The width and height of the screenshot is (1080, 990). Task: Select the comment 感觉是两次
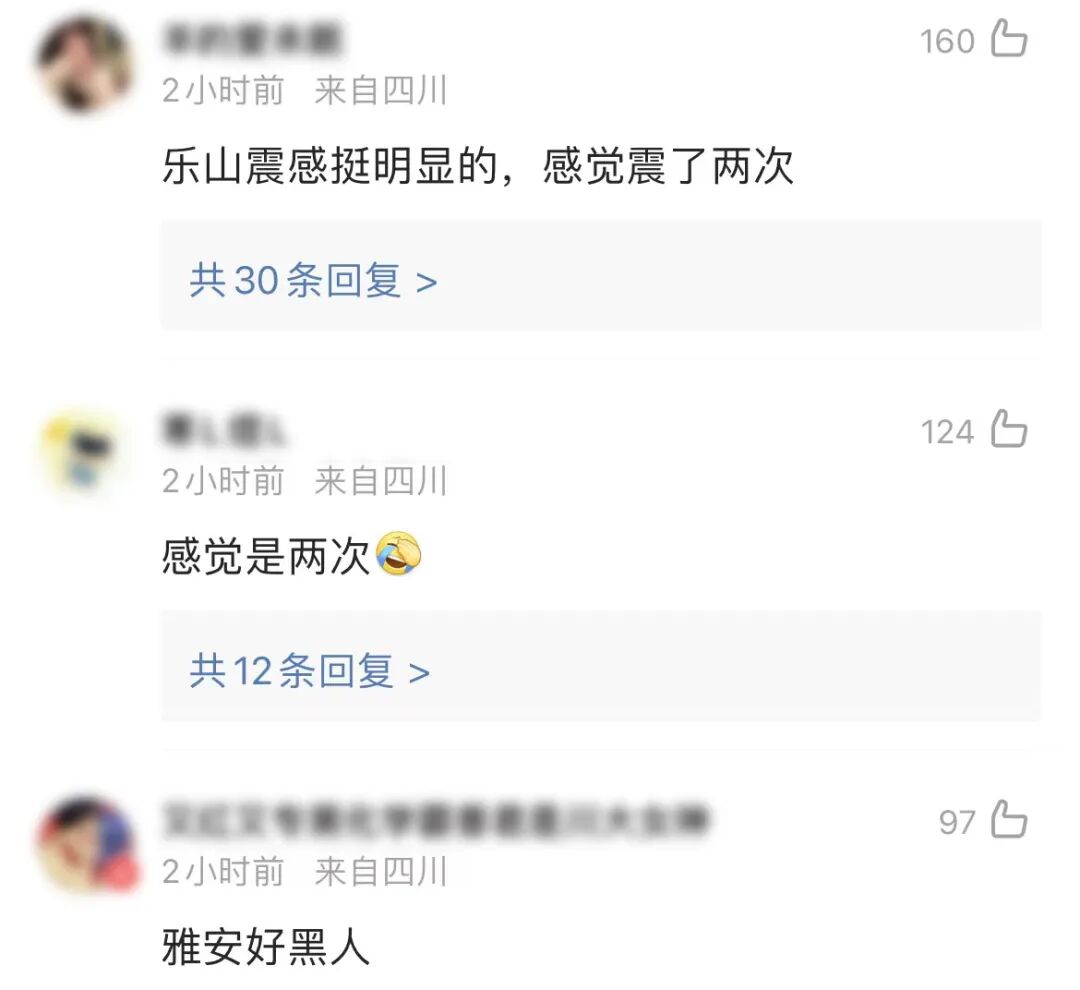coord(266,557)
